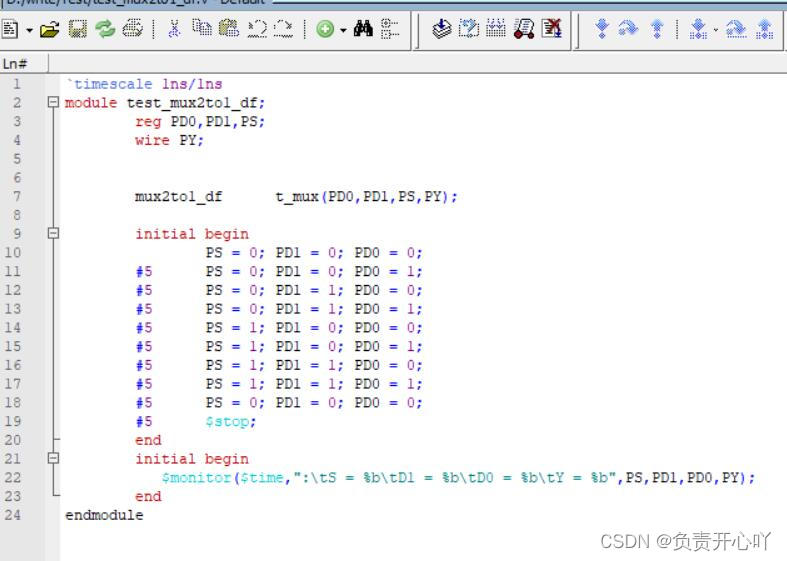Open the Step Into Current dropdown arrow

[x=716, y=31]
